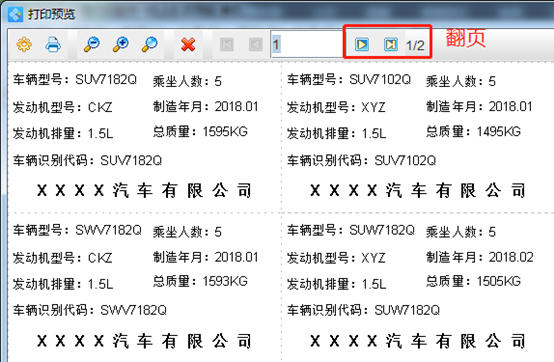554x362 pixels.
Task: Jump to last page button
Action: [391, 44]
